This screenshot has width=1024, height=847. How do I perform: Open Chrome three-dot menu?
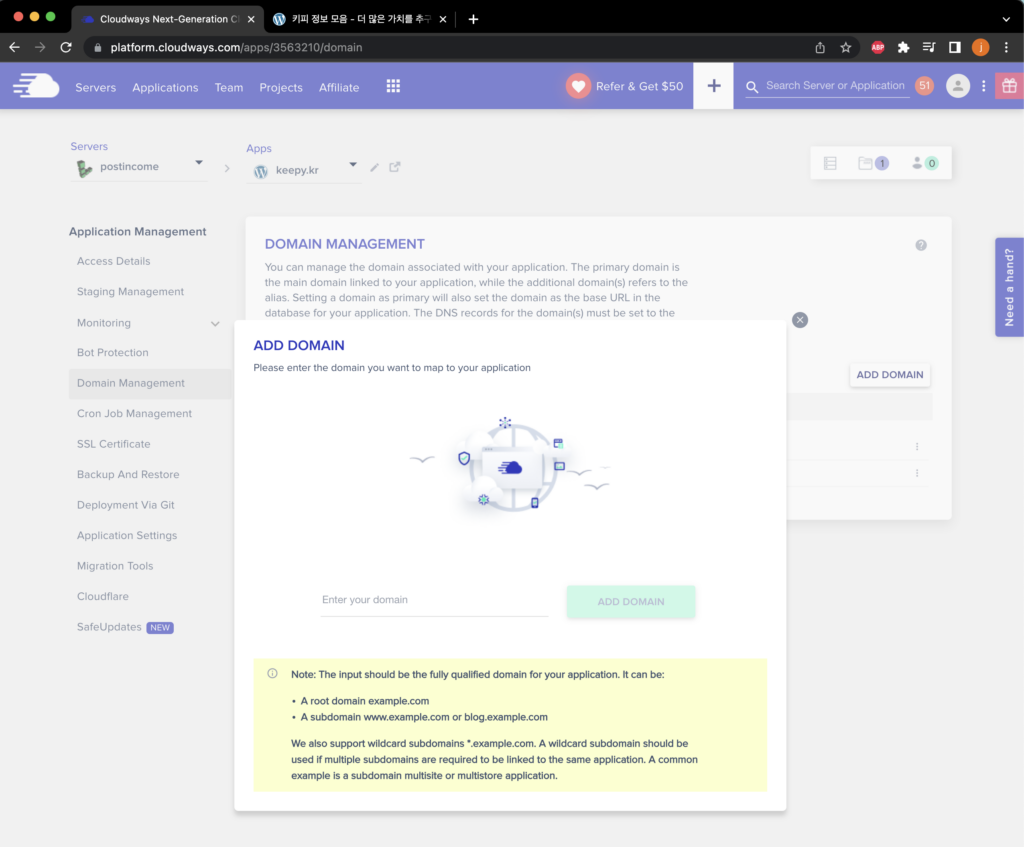coord(1006,47)
